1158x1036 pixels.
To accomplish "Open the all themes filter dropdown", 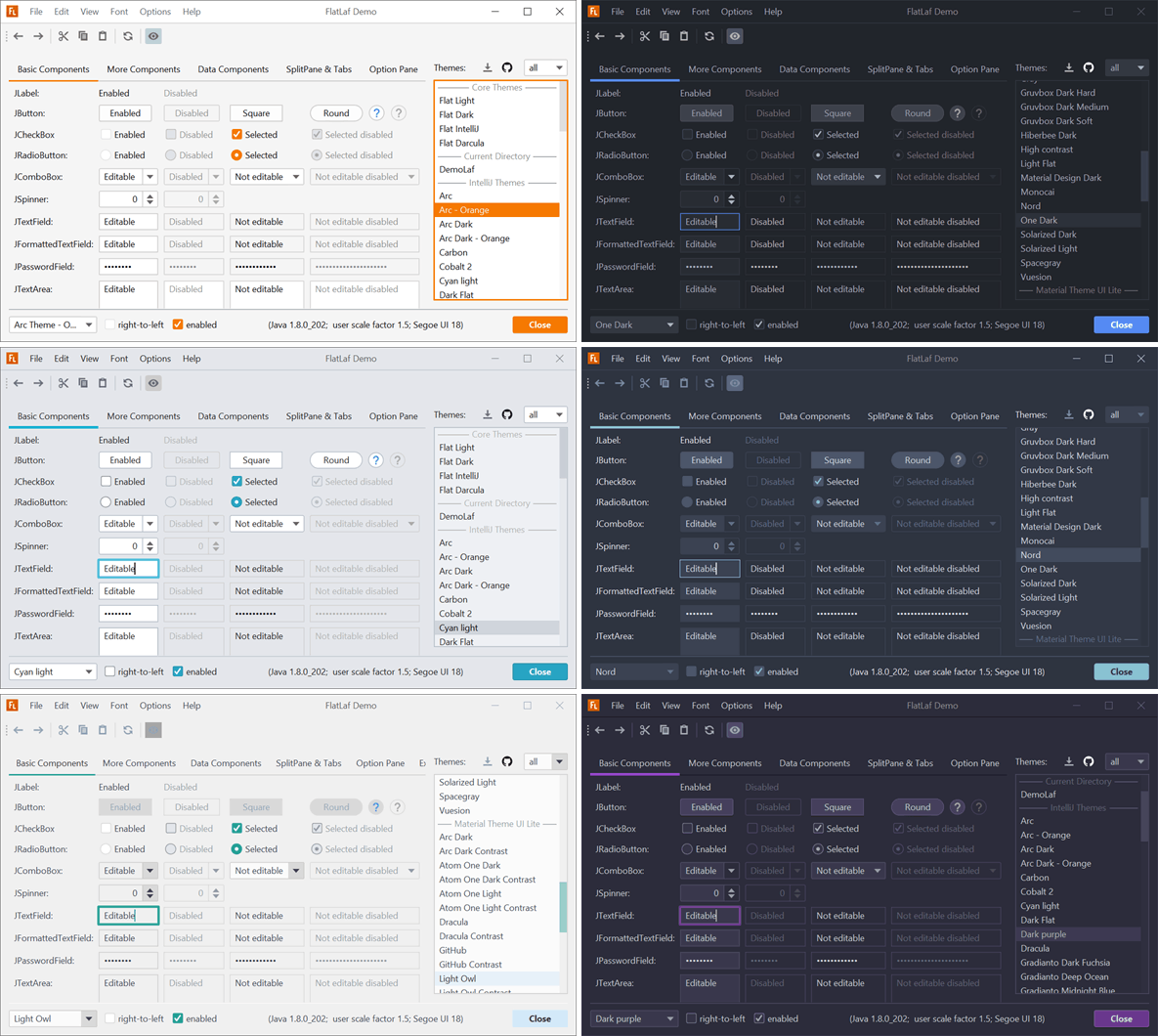I will click(x=544, y=66).
